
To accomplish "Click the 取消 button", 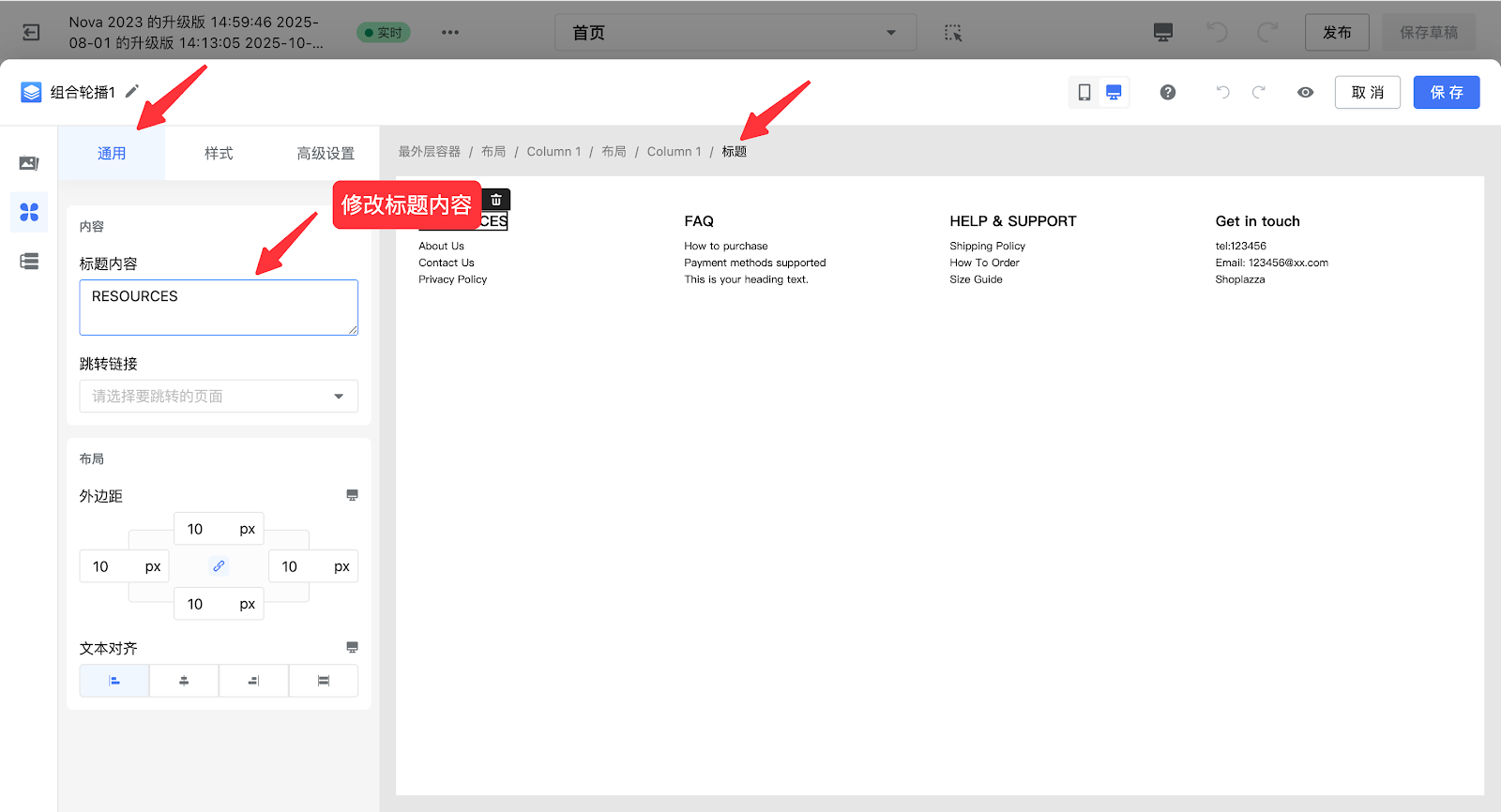I will 1367,92.
